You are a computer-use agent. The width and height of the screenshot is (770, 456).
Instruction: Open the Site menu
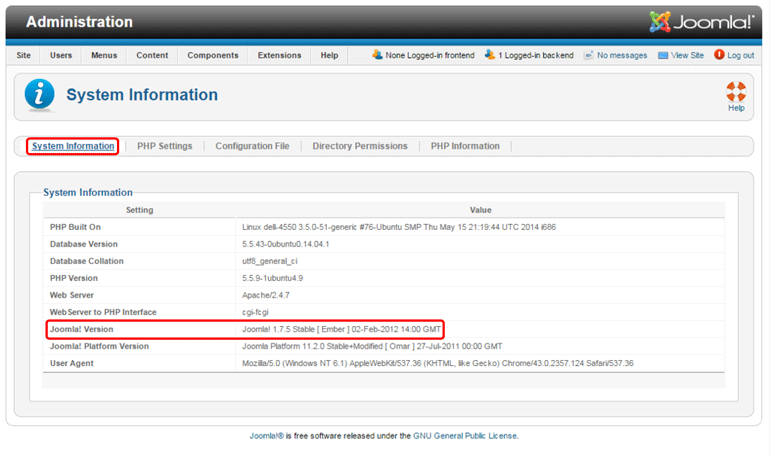point(24,56)
